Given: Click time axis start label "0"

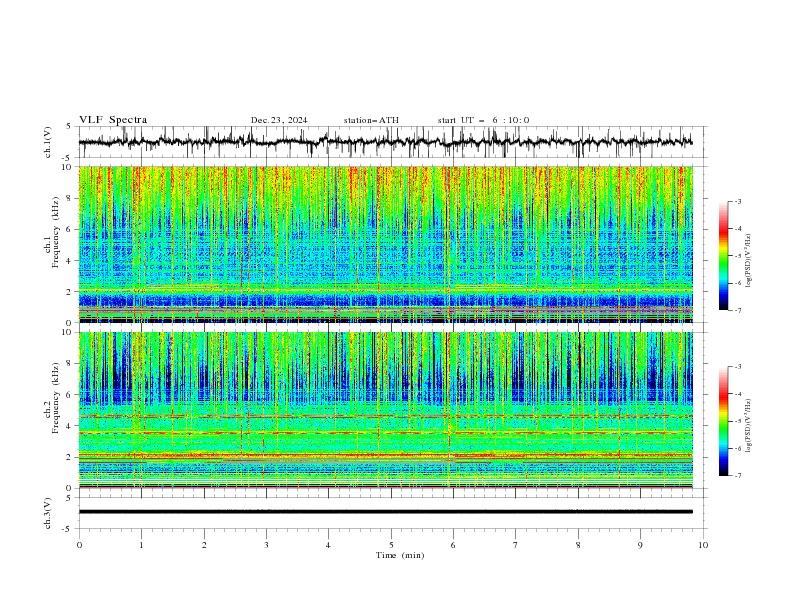Looking at the screenshot, I should point(79,545).
